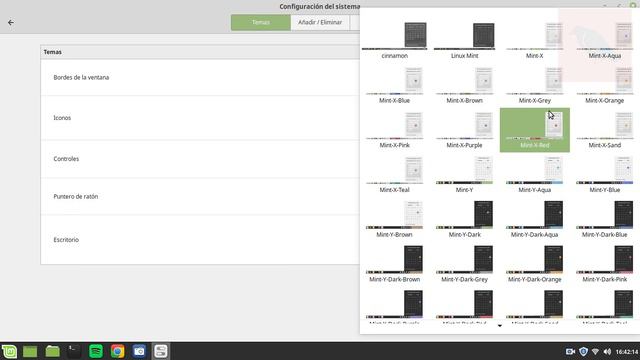The image size is (640, 360).
Task: Open the Wi-Fi network tray icon
Action: (x=595, y=351)
